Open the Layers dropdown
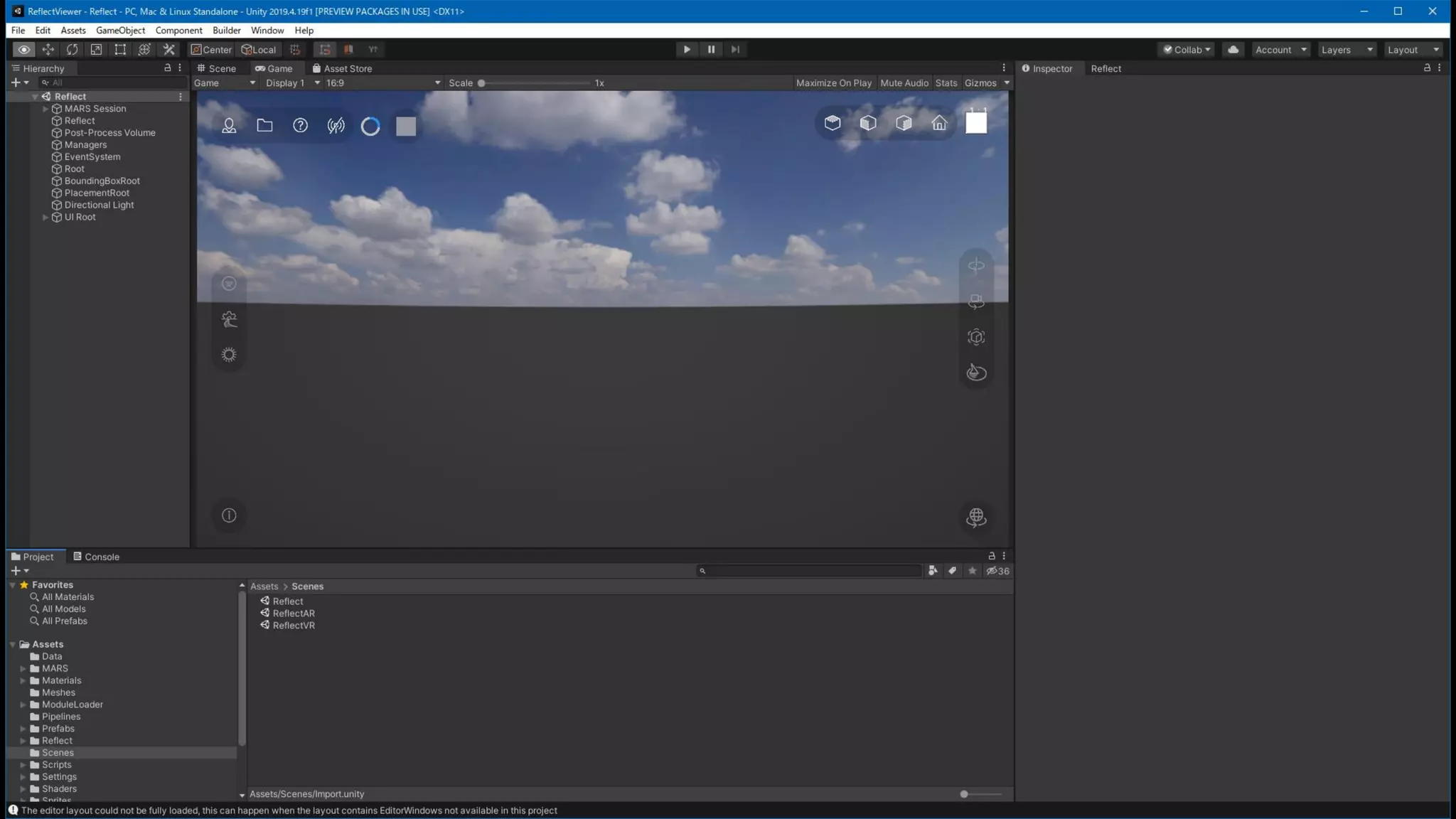 coord(1346,50)
